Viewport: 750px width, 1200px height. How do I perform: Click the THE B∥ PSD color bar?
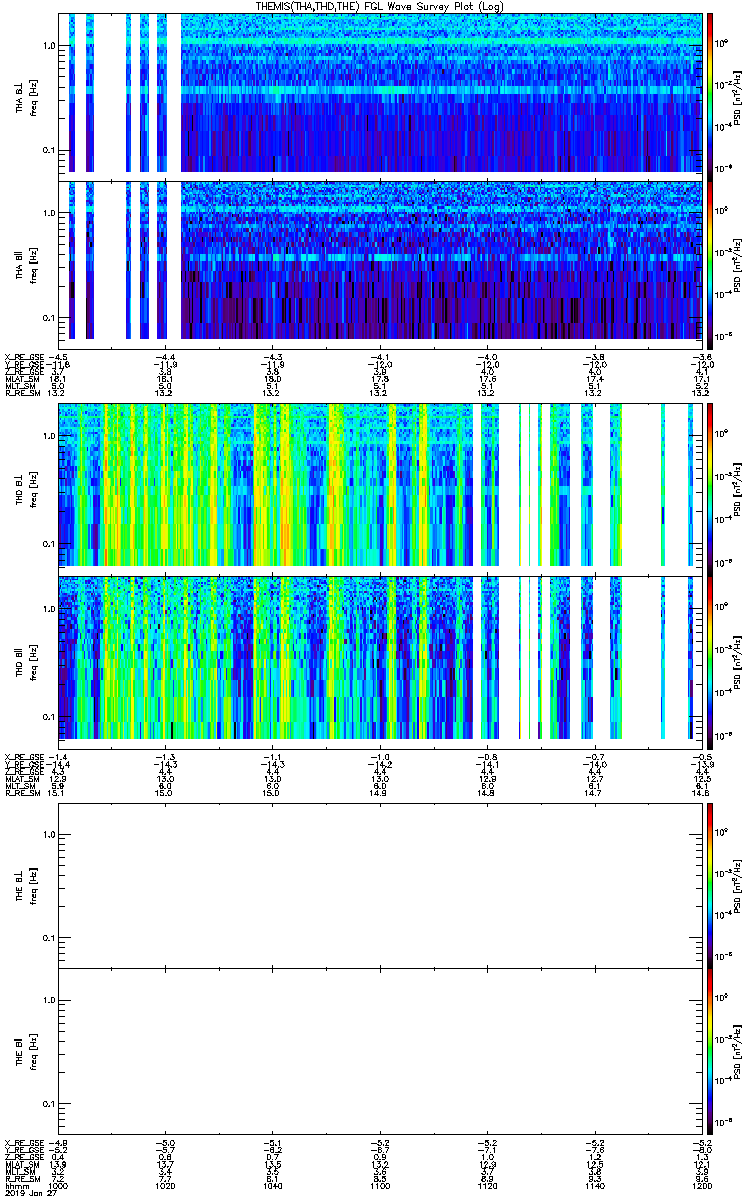coord(711,1049)
